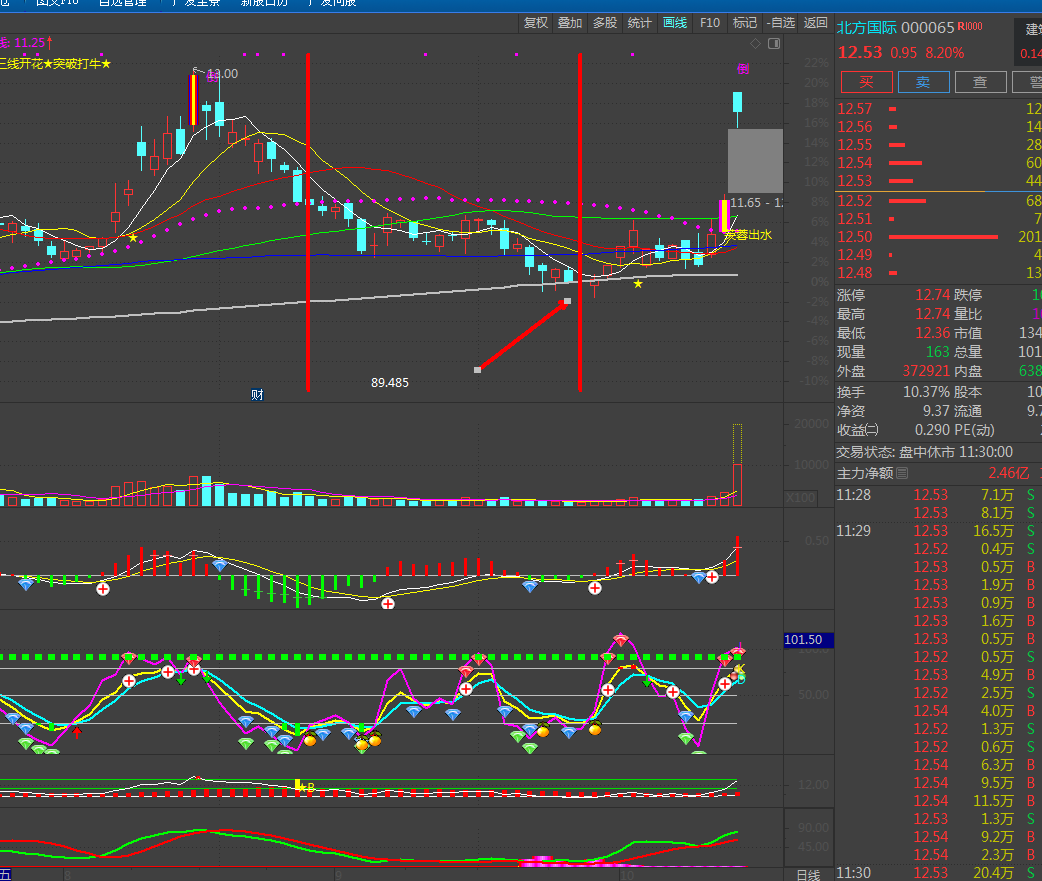Click the R1000 tag beside stock code
1042x881 pixels.
(x=970, y=27)
